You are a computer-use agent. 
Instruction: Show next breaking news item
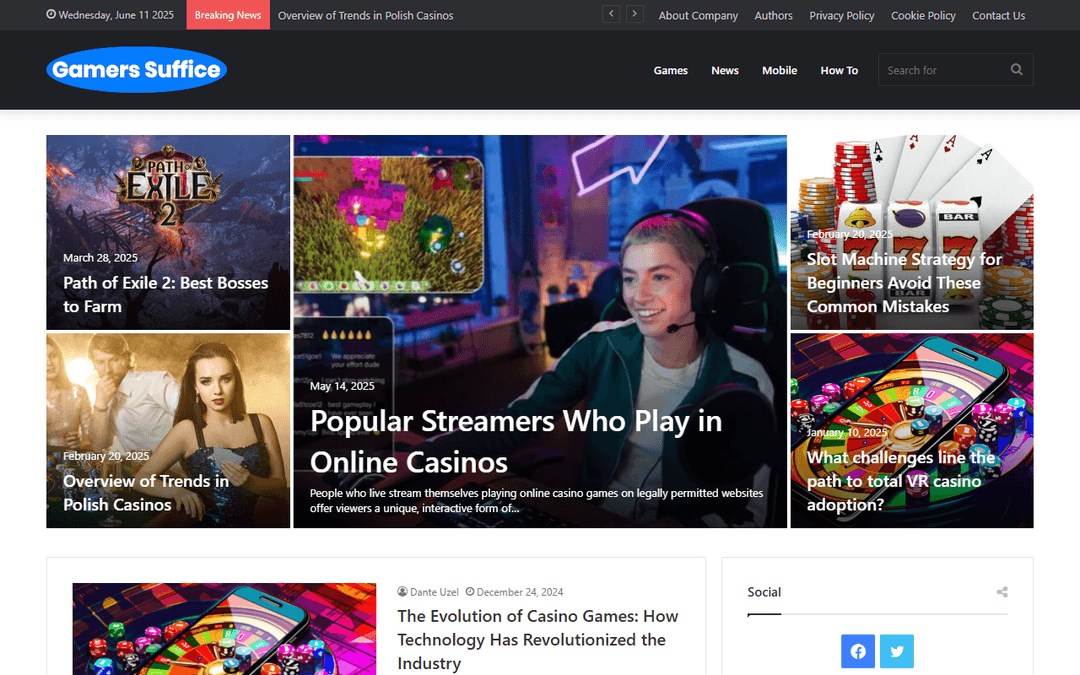[x=634, y=14]
